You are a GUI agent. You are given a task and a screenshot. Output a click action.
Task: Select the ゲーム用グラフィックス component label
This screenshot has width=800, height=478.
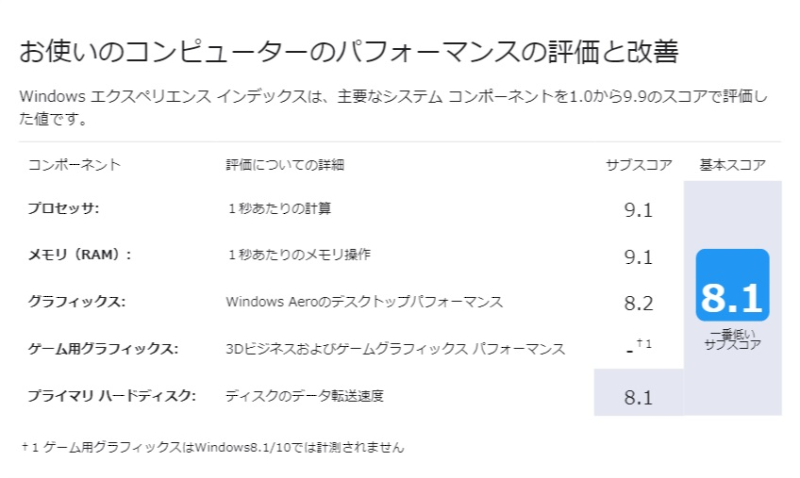point(103,349)
